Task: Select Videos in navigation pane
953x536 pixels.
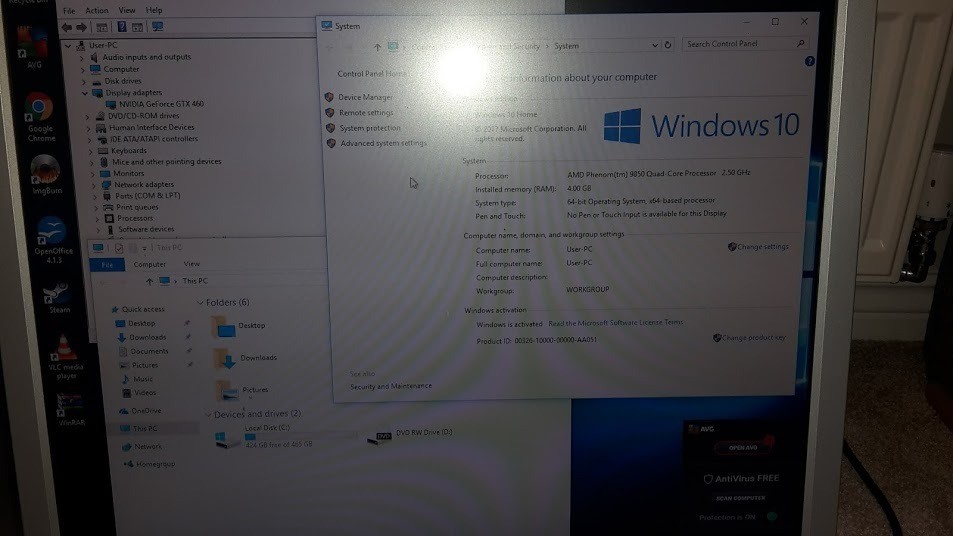Action: 145,393
